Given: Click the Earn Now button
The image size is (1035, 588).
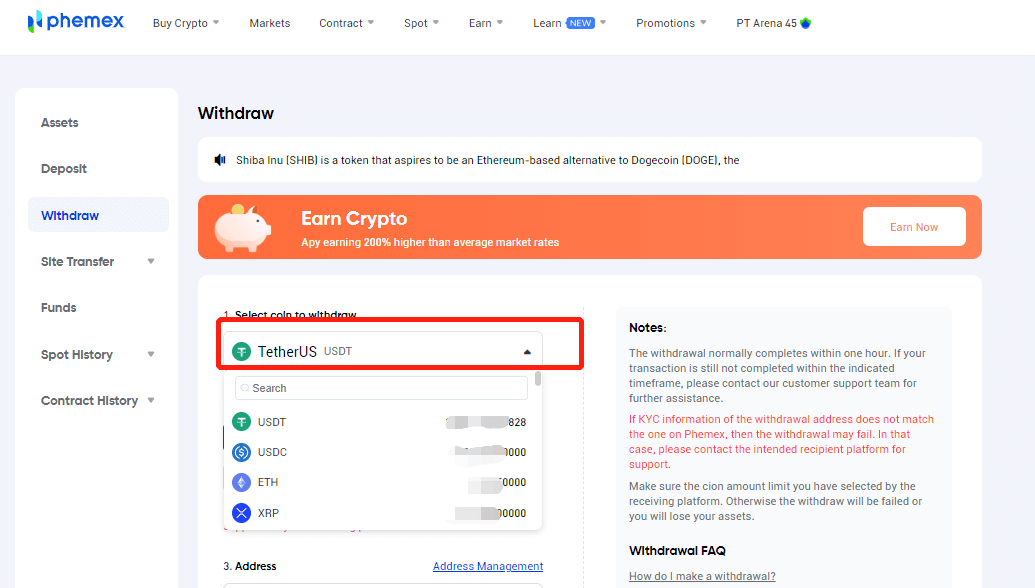Looking at the screenshot, I should click(x=913, y=226).
